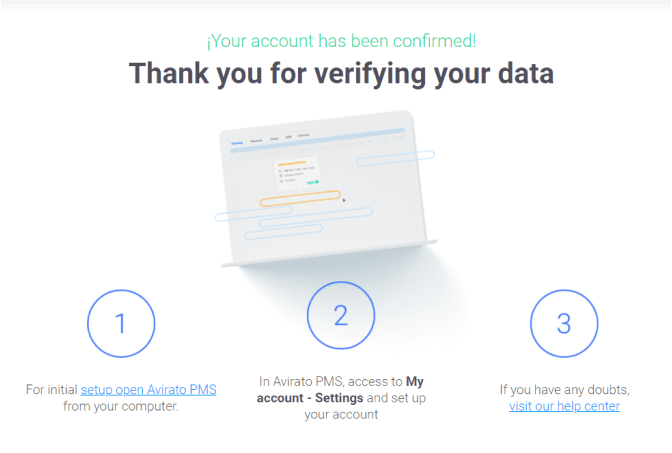Click the blue highlighted first tab in laptop mockup
The height and width of the screenshot is (453, 672).
tap(237, 143)
